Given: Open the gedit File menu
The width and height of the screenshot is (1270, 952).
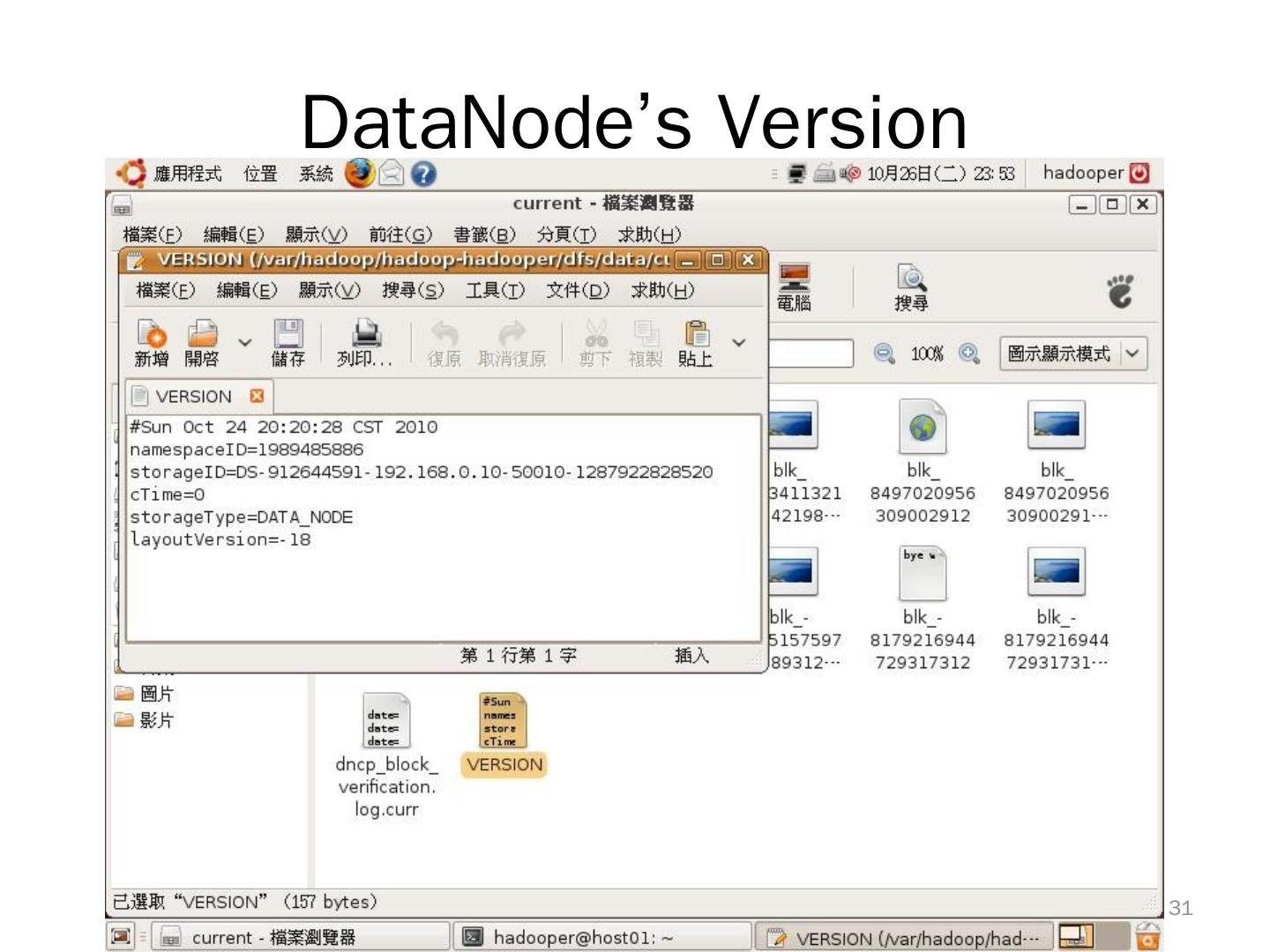Looking at the screenshot, I should coord(166,290).
